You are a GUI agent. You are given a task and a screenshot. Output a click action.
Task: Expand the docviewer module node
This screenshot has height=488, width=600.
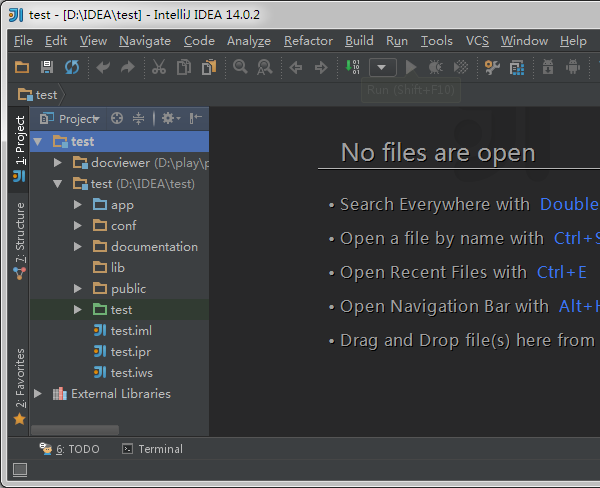[x=58, y=163]
